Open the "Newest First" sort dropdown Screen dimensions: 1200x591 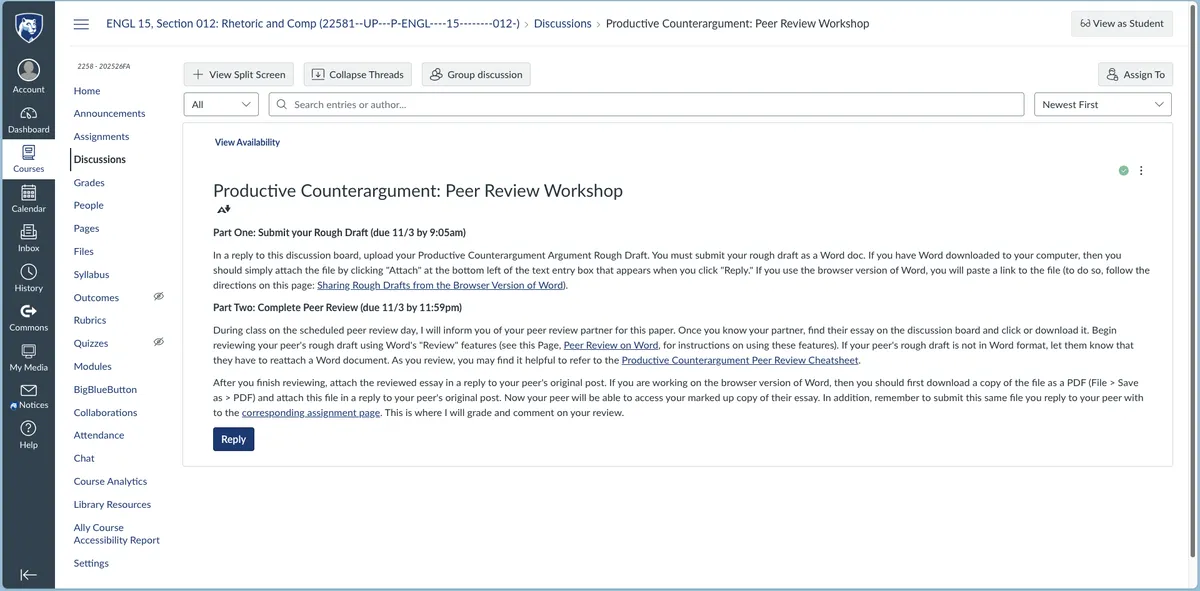pos(1102,104)
